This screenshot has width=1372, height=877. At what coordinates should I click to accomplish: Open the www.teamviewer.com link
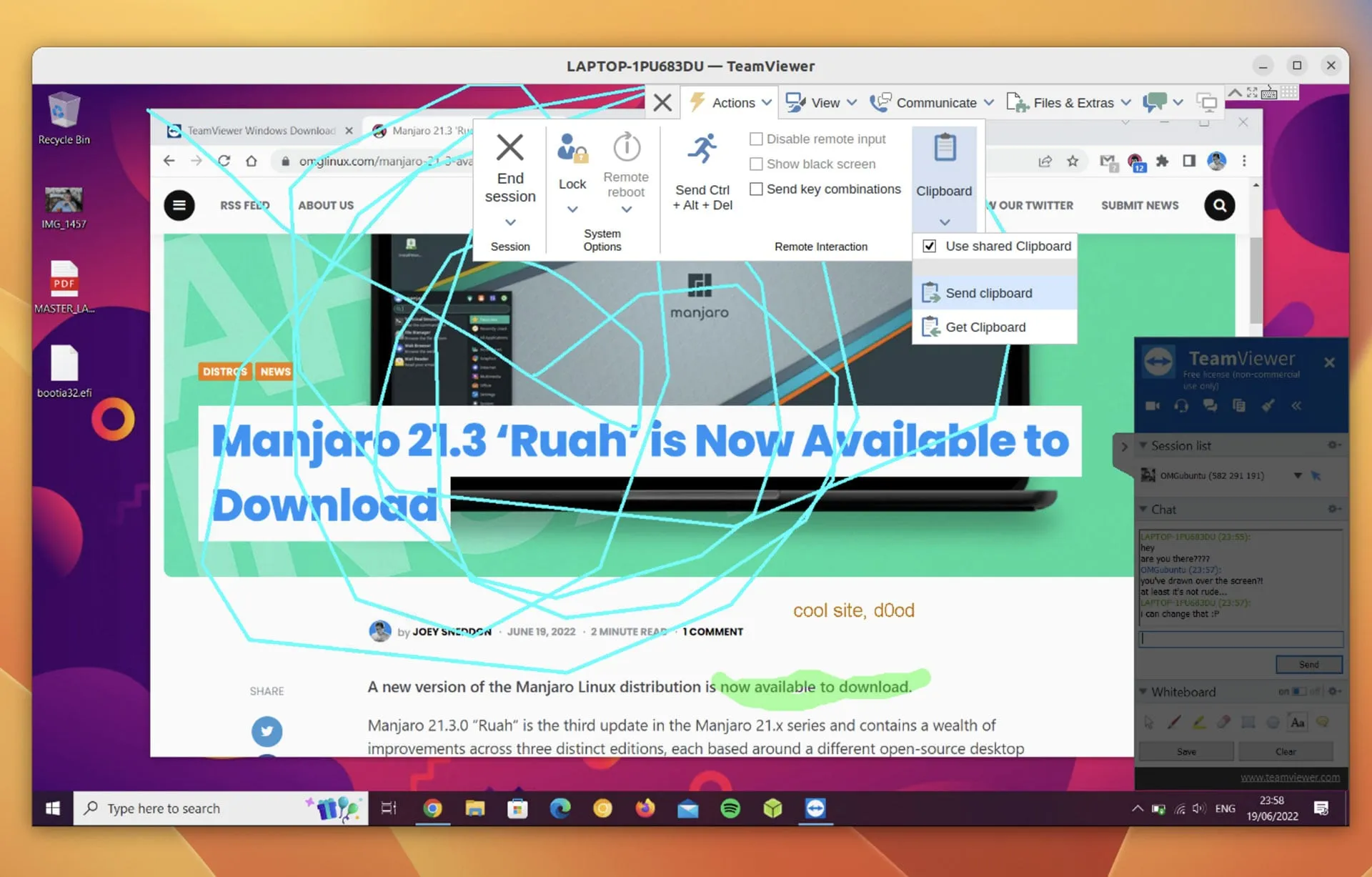1291,777
